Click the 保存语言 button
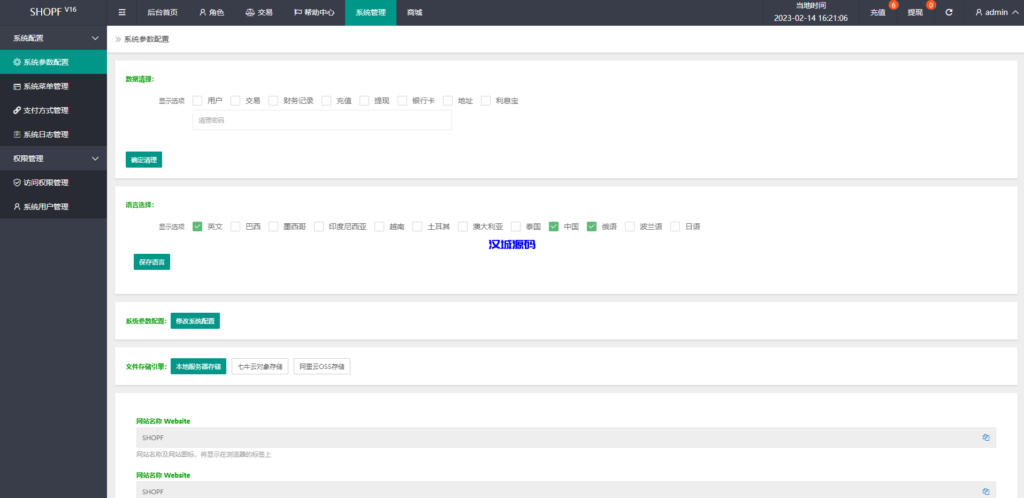 click(152, 262)
